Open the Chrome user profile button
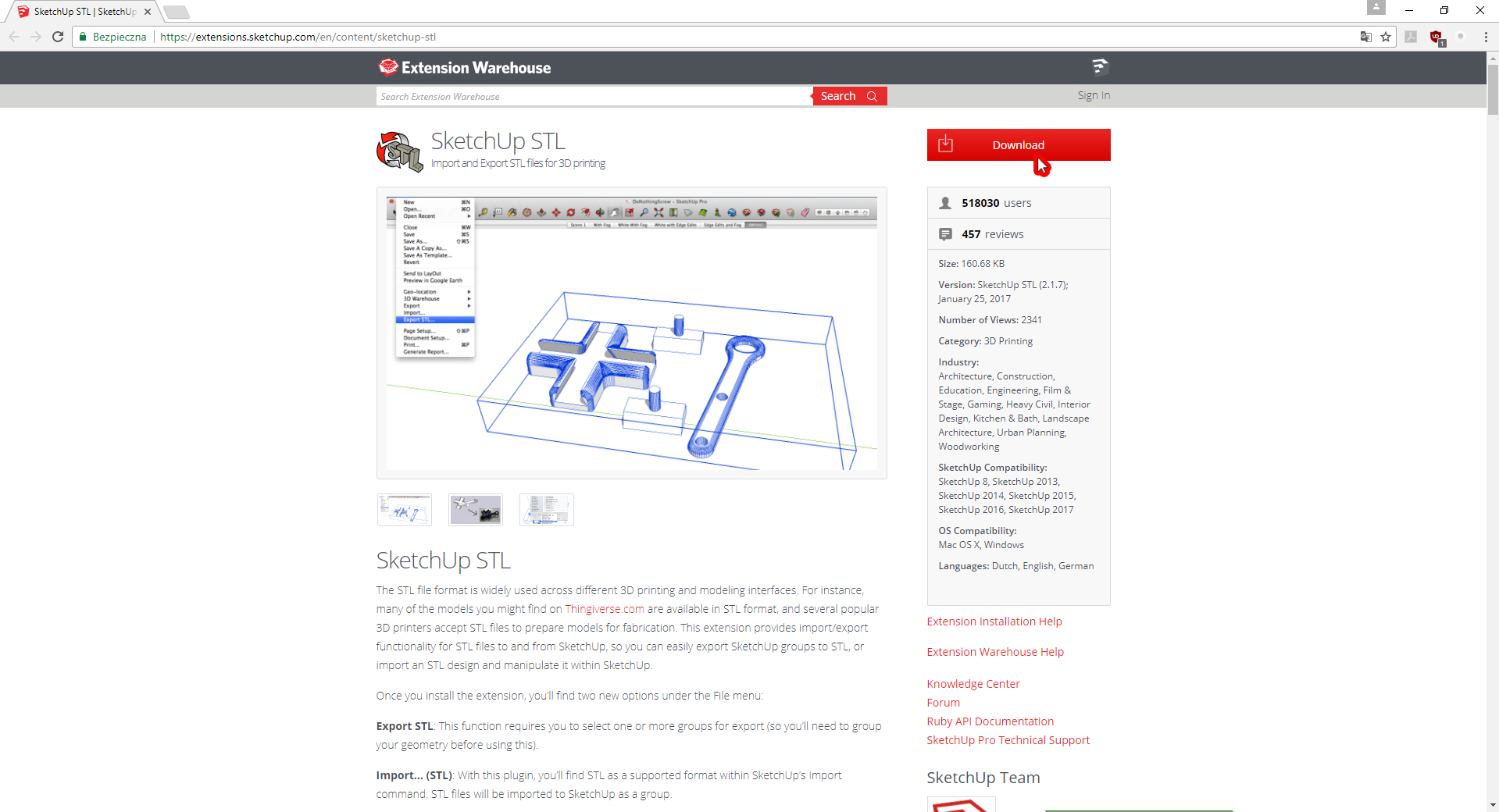 click(x=1376, y=8)
